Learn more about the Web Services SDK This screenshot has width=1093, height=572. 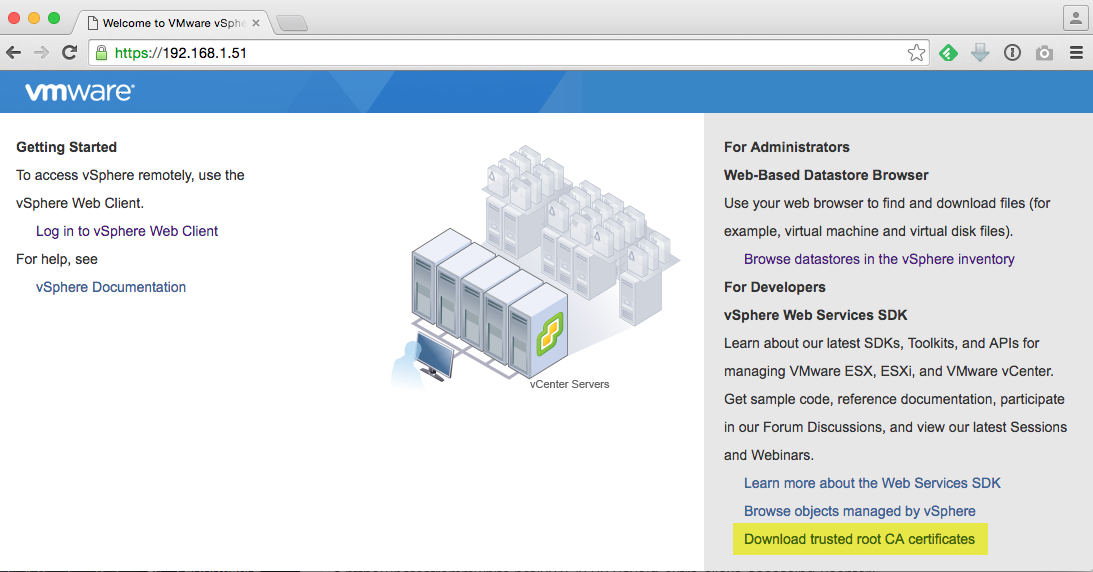tap(872, 483)
